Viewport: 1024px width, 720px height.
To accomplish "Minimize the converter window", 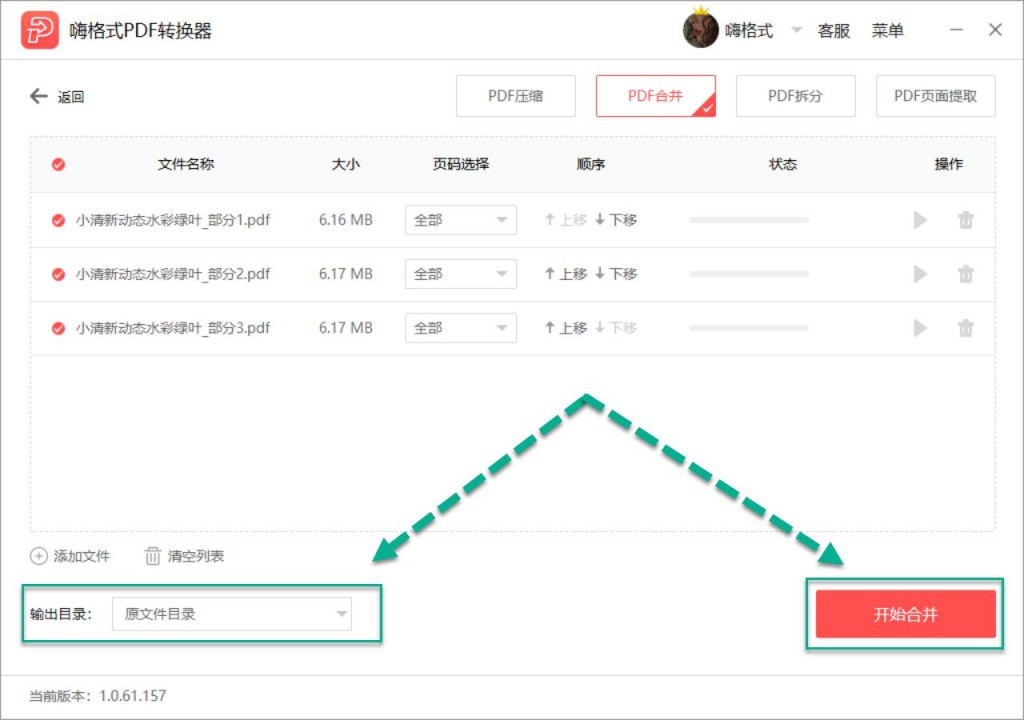I will coord(956,30).
